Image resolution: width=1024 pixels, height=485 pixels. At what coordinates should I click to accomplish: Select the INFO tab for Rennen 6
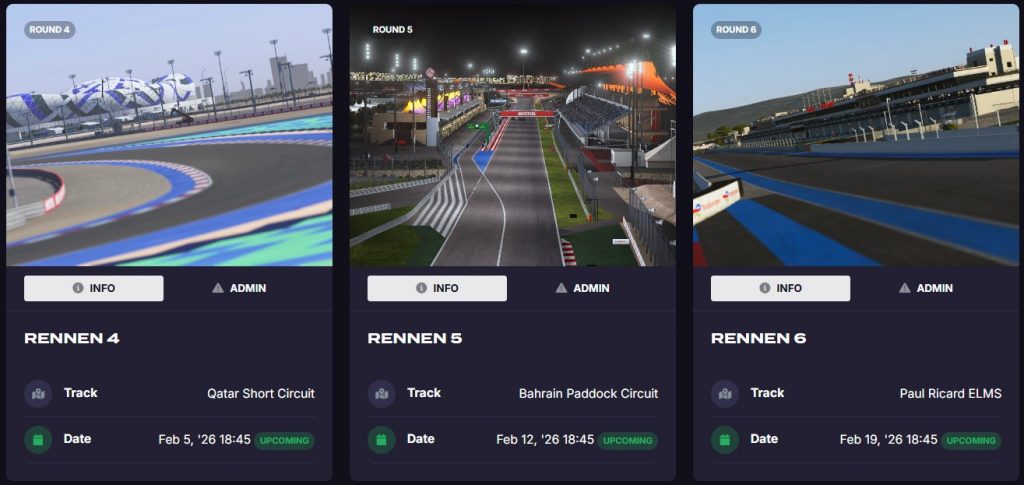tap(780, 288)
